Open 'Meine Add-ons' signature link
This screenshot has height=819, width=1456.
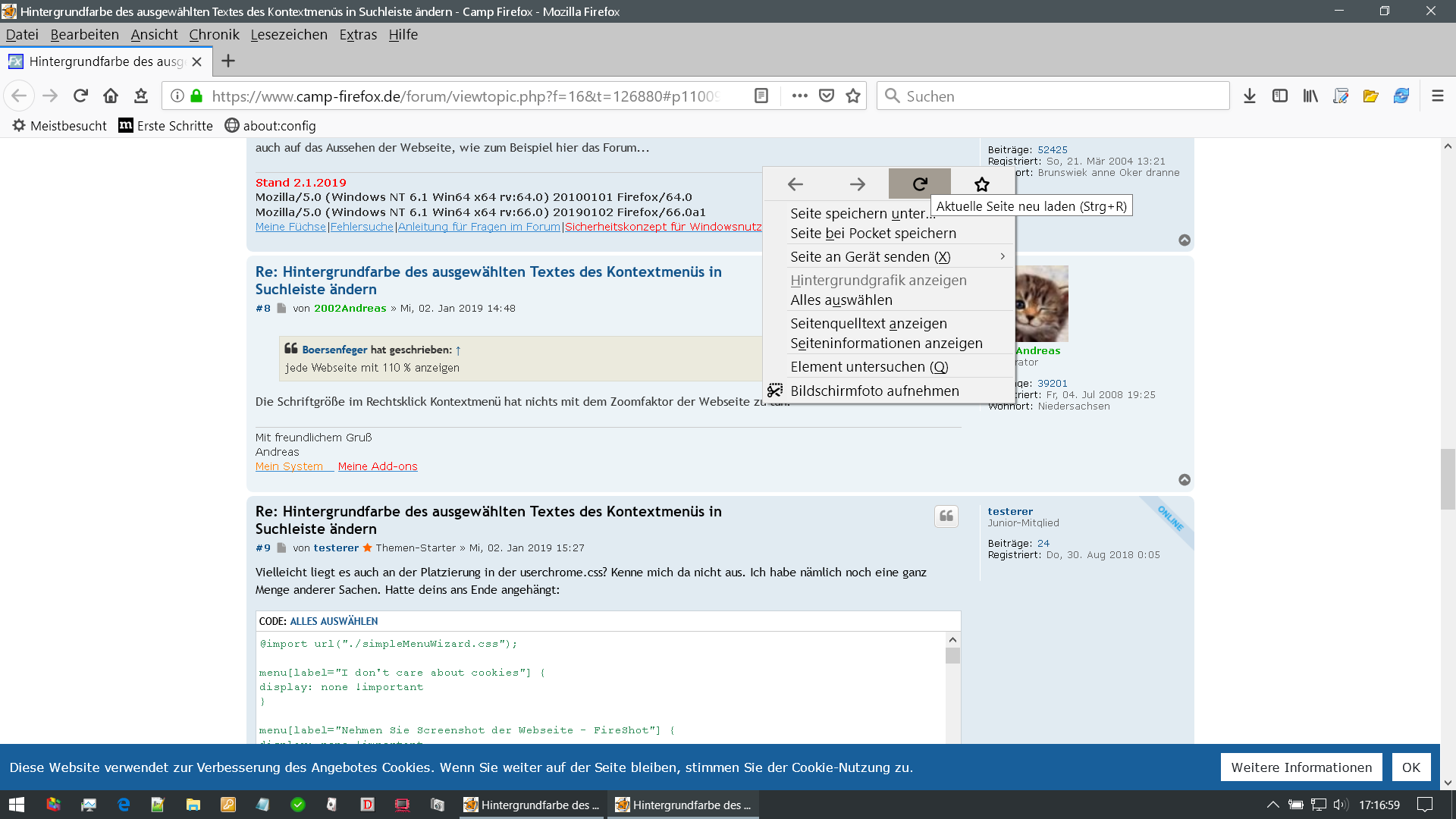click(378, 466)
